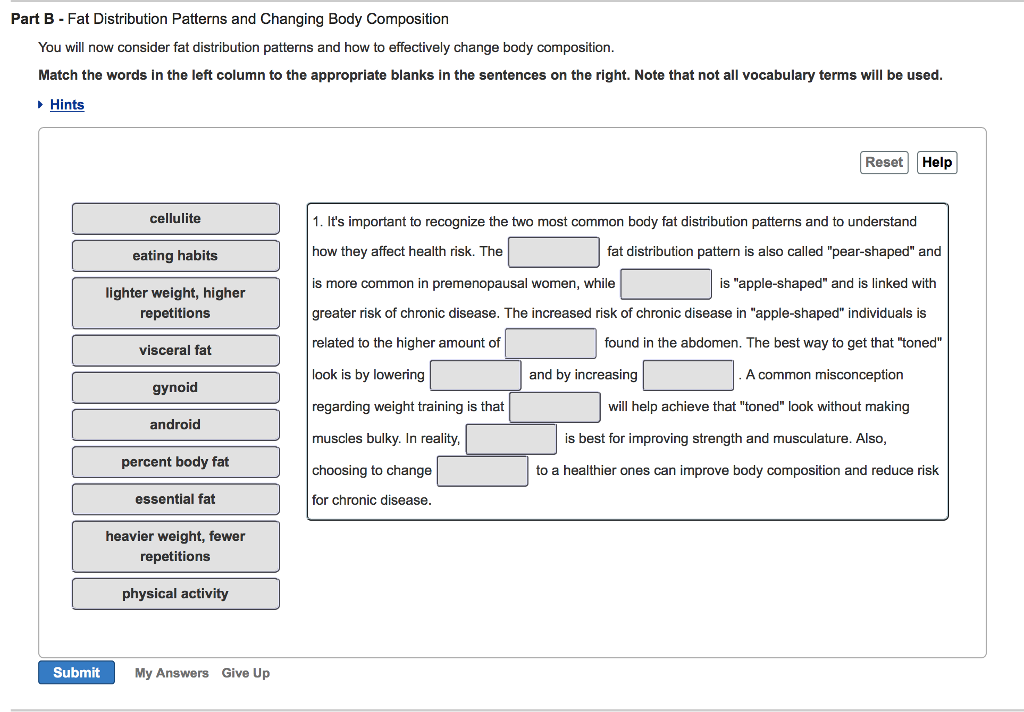Click the blank after 'pear-shaped' pattern sentence
This screenshot has height=712, width=1024.
tap(553, 251)
